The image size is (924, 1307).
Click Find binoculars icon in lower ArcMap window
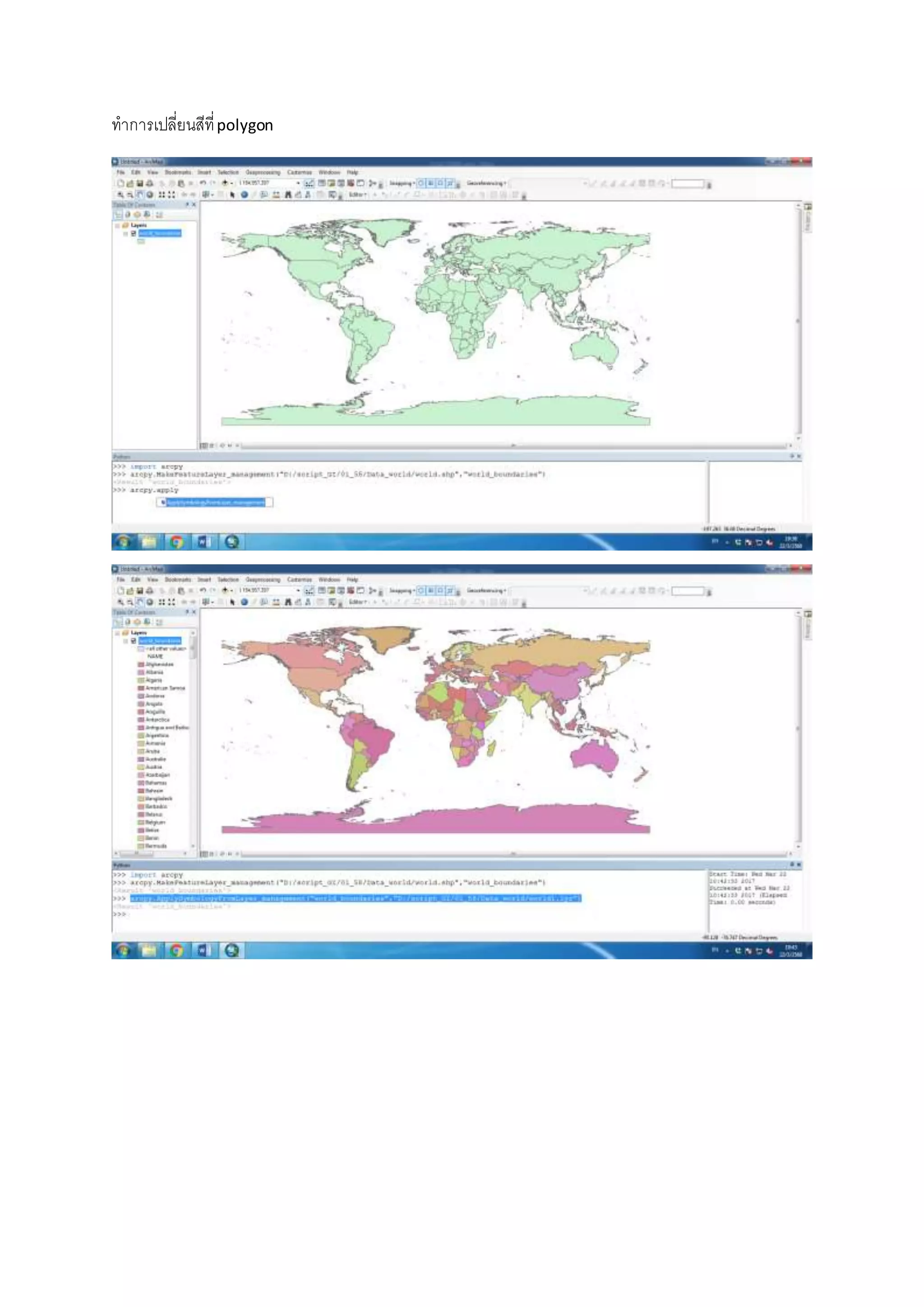(288, 602)
